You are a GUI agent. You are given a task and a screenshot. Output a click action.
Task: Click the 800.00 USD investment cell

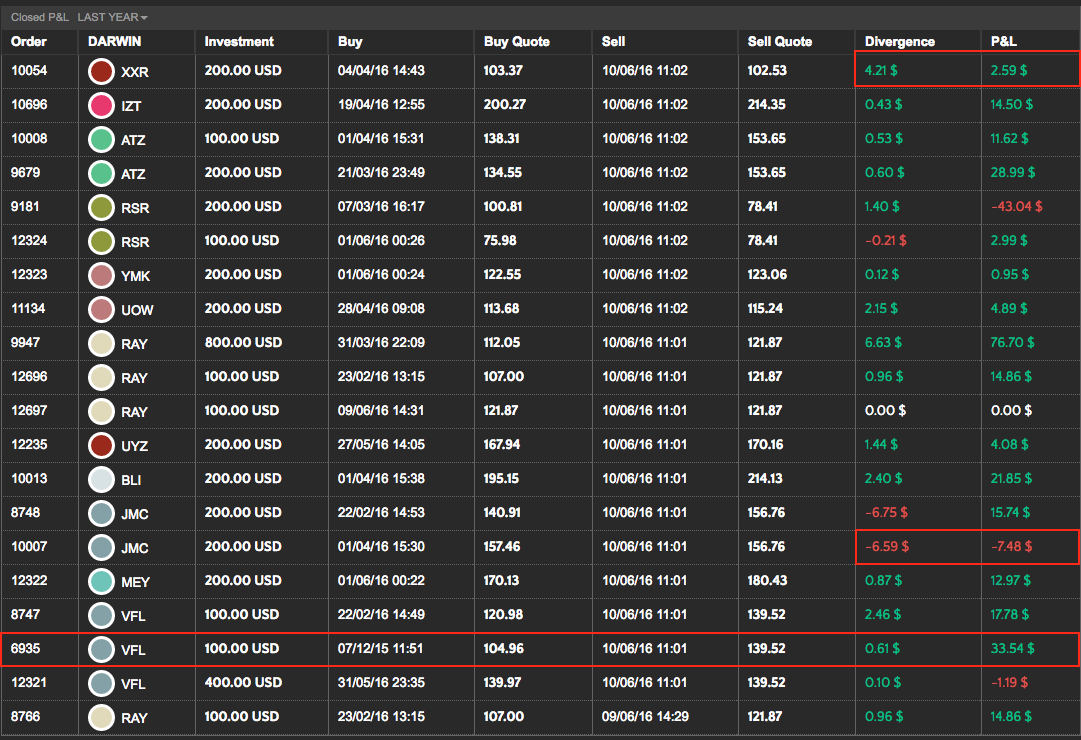(x=243, y=342)
